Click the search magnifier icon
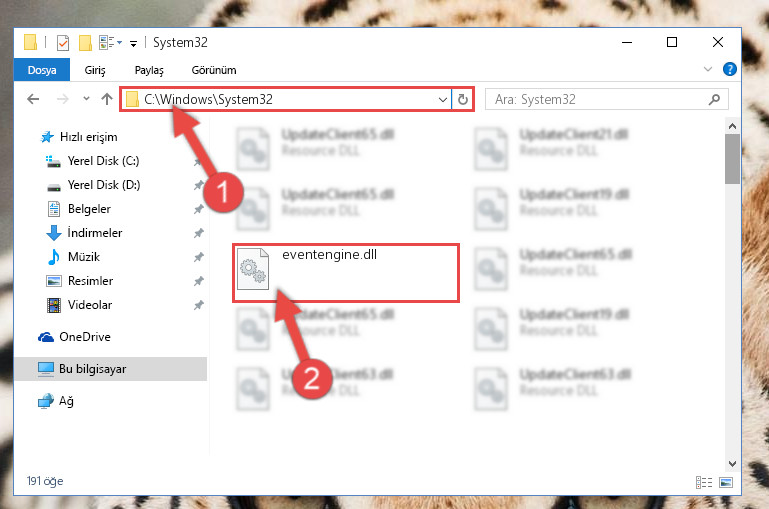Image resolution: width=769 pixels, height=509 pixels. (714, 100)
